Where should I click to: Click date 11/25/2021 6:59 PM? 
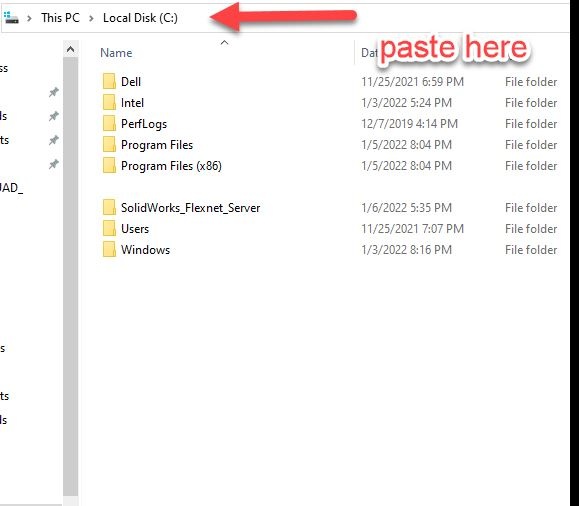pyautogui.click(x=412, y=82)
